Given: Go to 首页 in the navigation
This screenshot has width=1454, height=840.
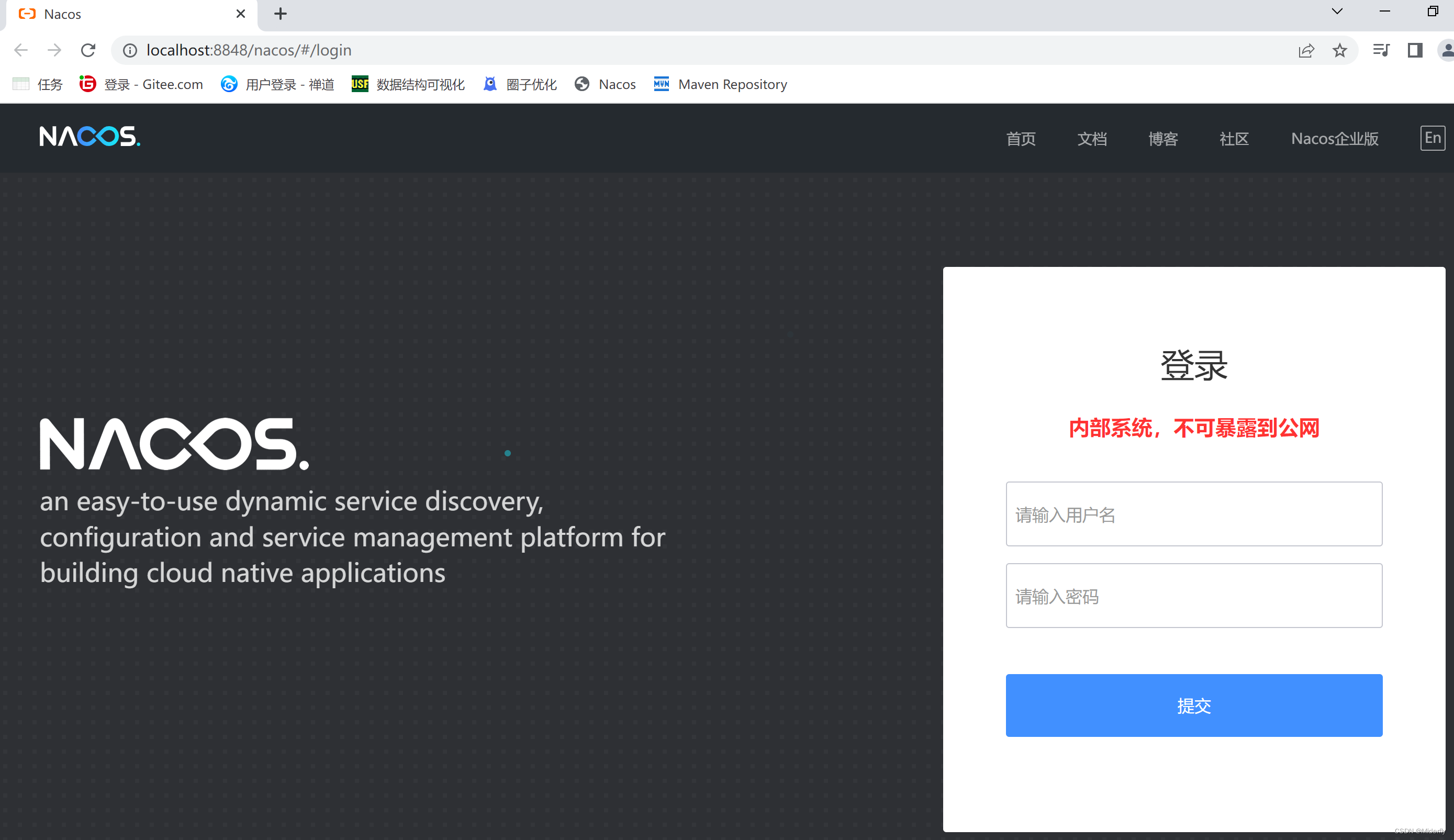Looking at the screenshot, I should (x=1021, y=139).
